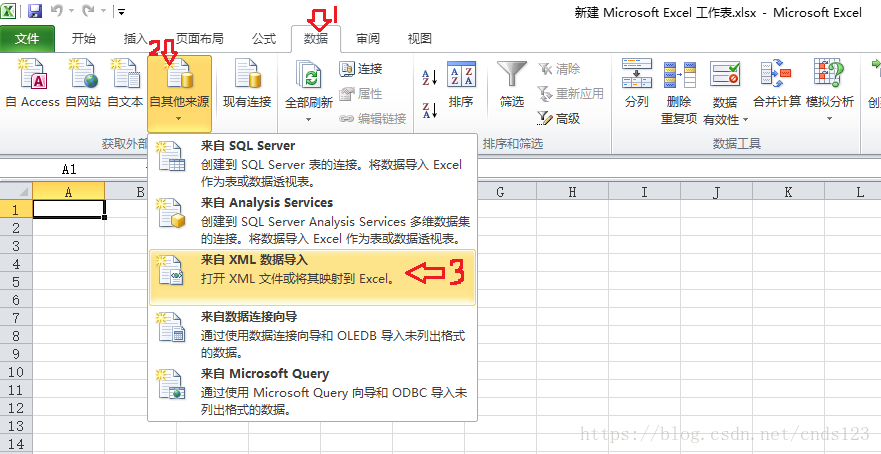Image resolution: width=881 pixels, height=454 pixels.
Task: Click 数据有效性 data validation icon
Action: pyautogui.click(x=725, y=73)
